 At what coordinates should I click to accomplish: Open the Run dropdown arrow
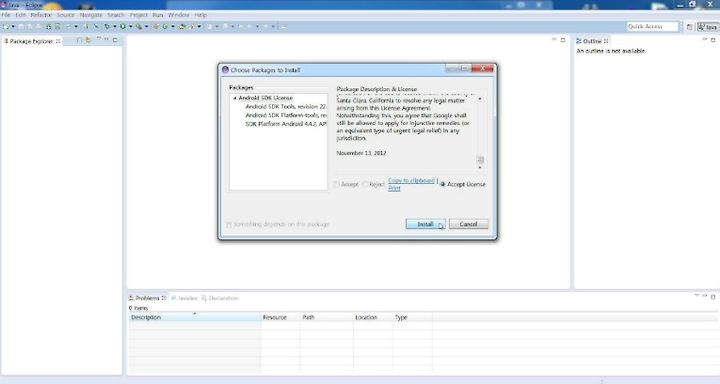(130, 27)
